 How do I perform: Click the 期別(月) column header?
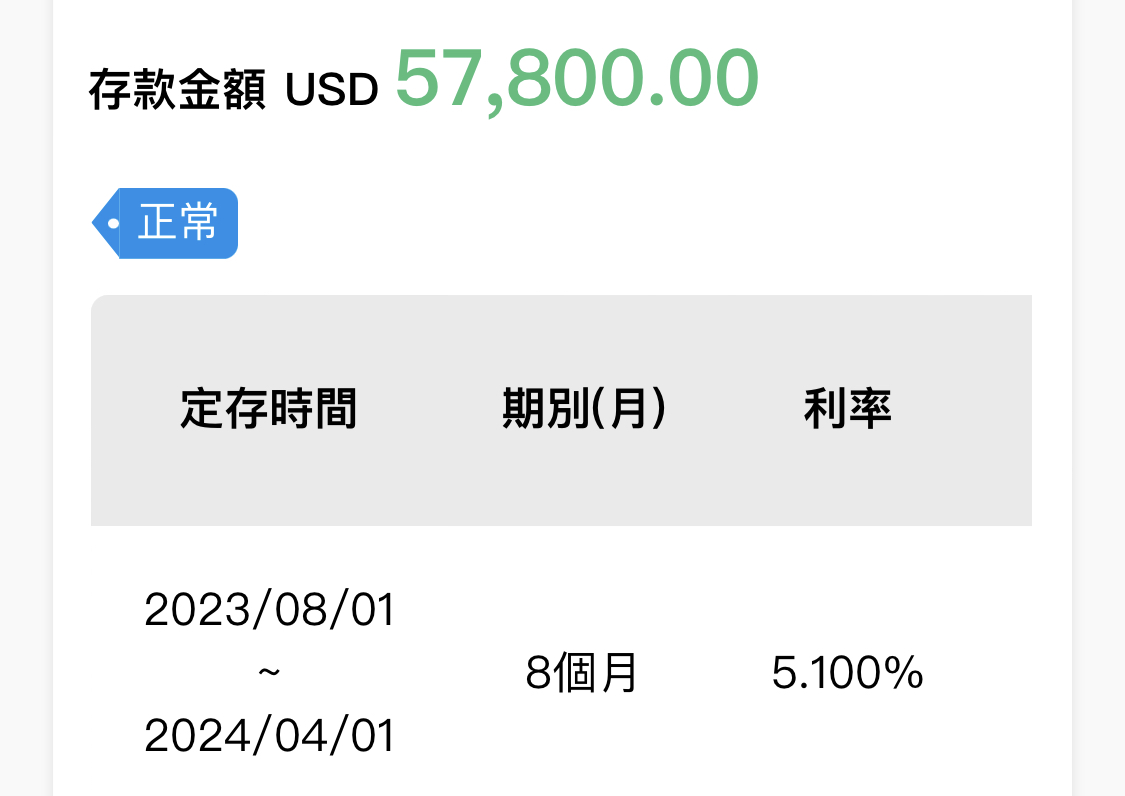(x=584, y=410)
